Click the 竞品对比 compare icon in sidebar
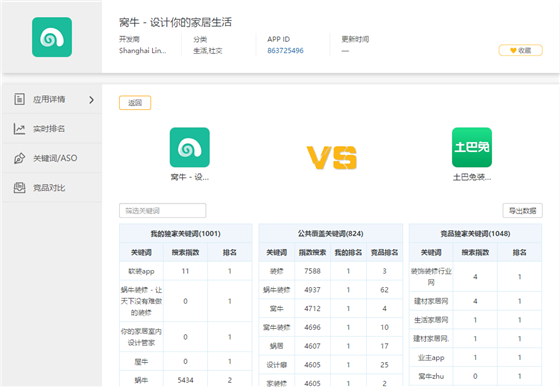This screenshot has width=560, height=387. (x=19, y=187)
